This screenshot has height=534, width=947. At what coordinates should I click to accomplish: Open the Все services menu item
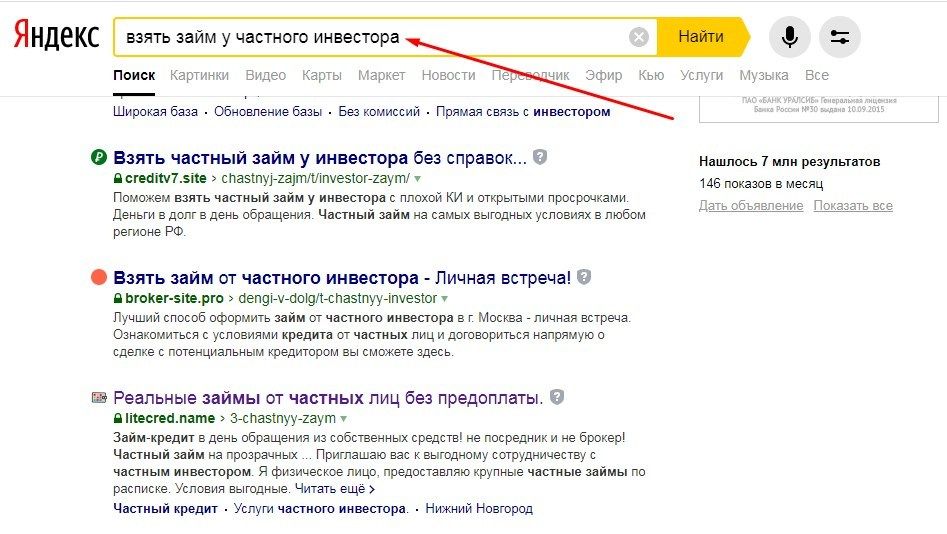(816, 75)
